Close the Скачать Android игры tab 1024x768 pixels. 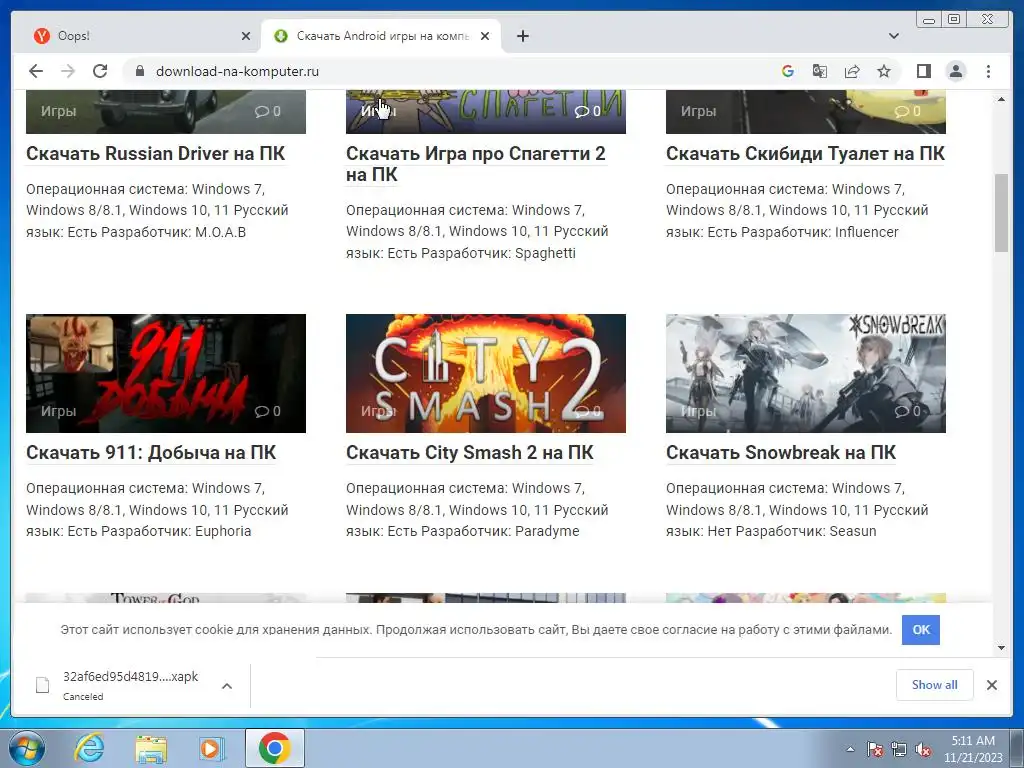coord(485,36)
